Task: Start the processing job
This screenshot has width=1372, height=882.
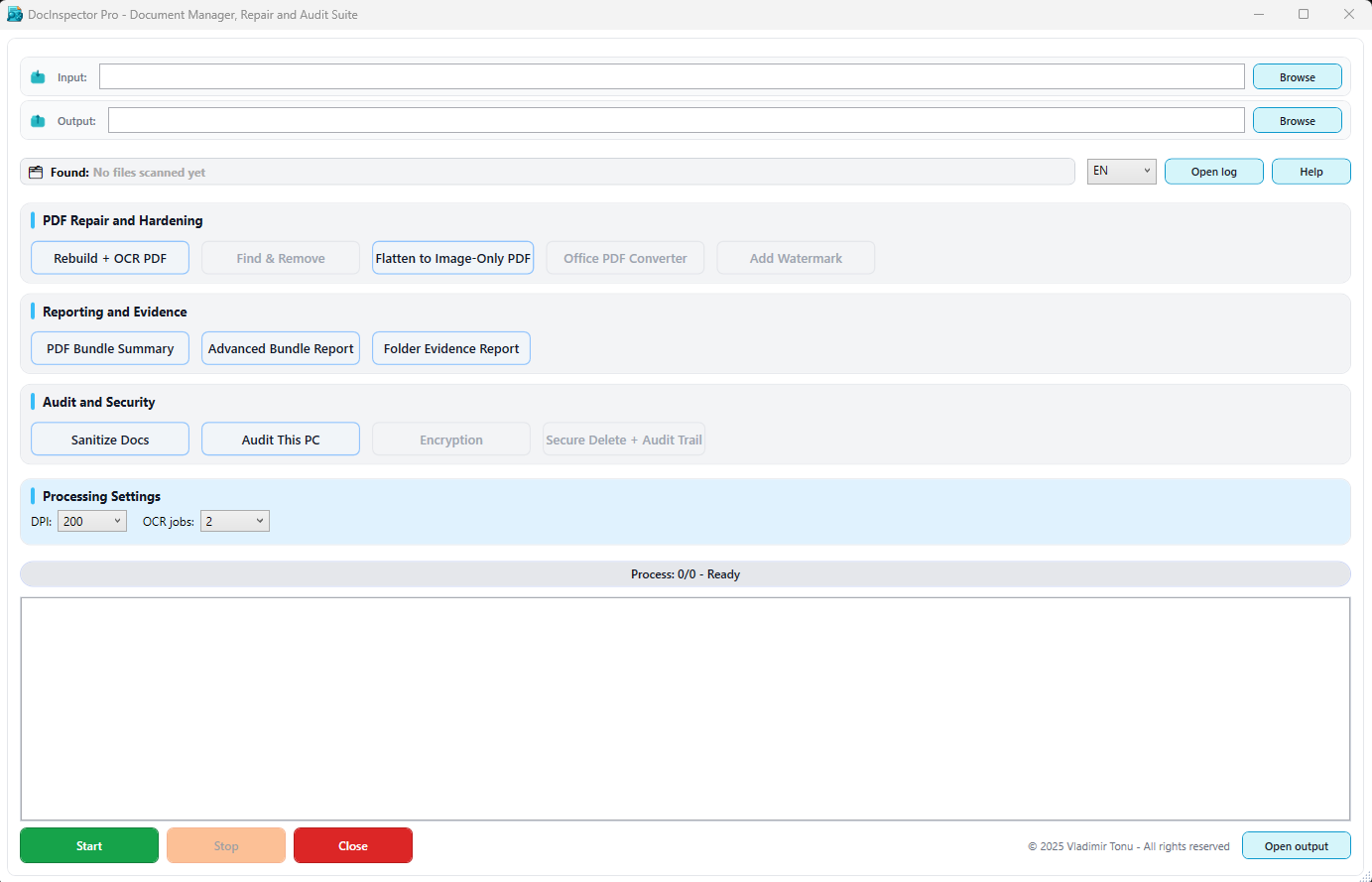Action: 88,845
